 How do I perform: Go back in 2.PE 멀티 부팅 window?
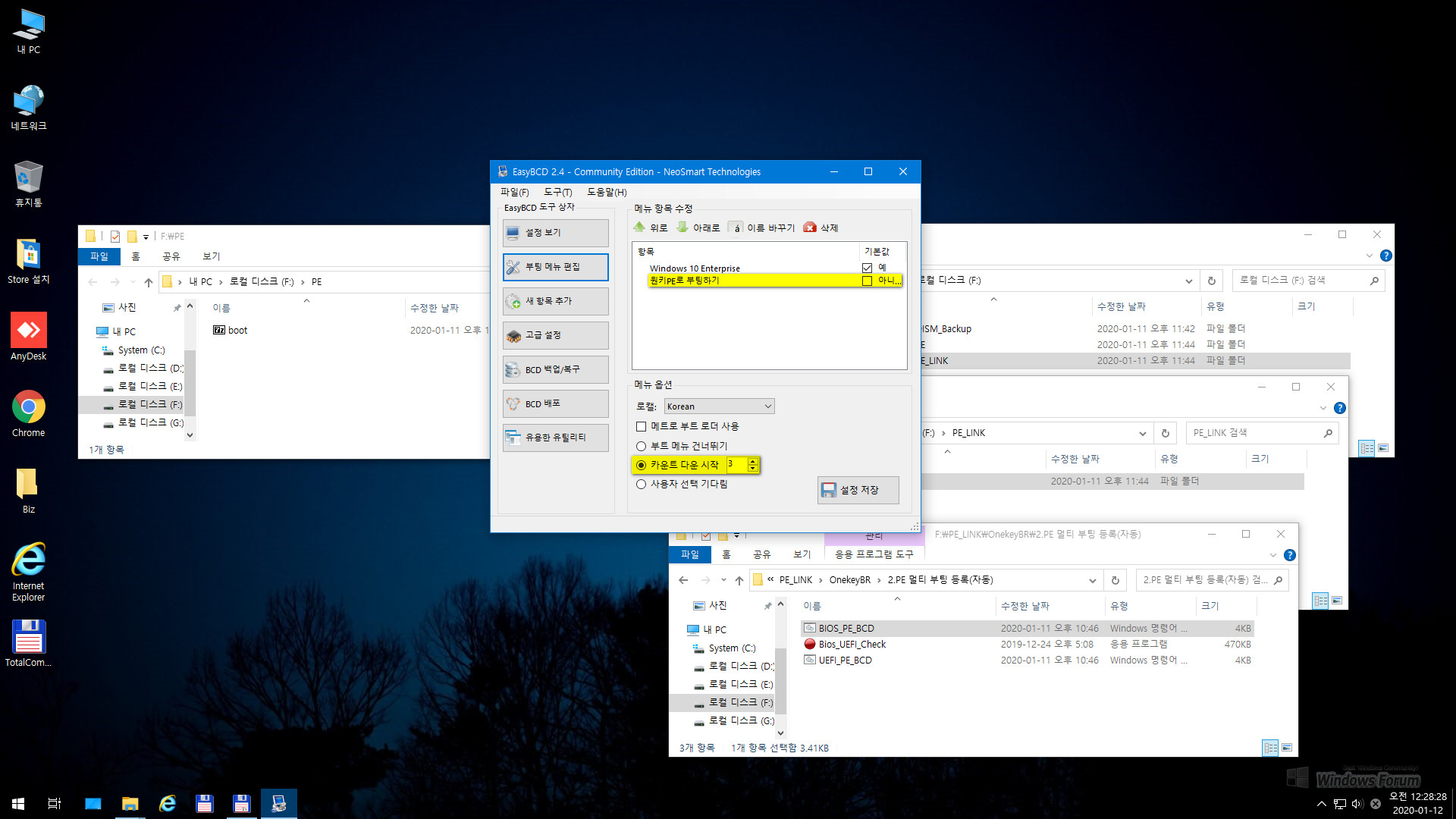point(683,581)
